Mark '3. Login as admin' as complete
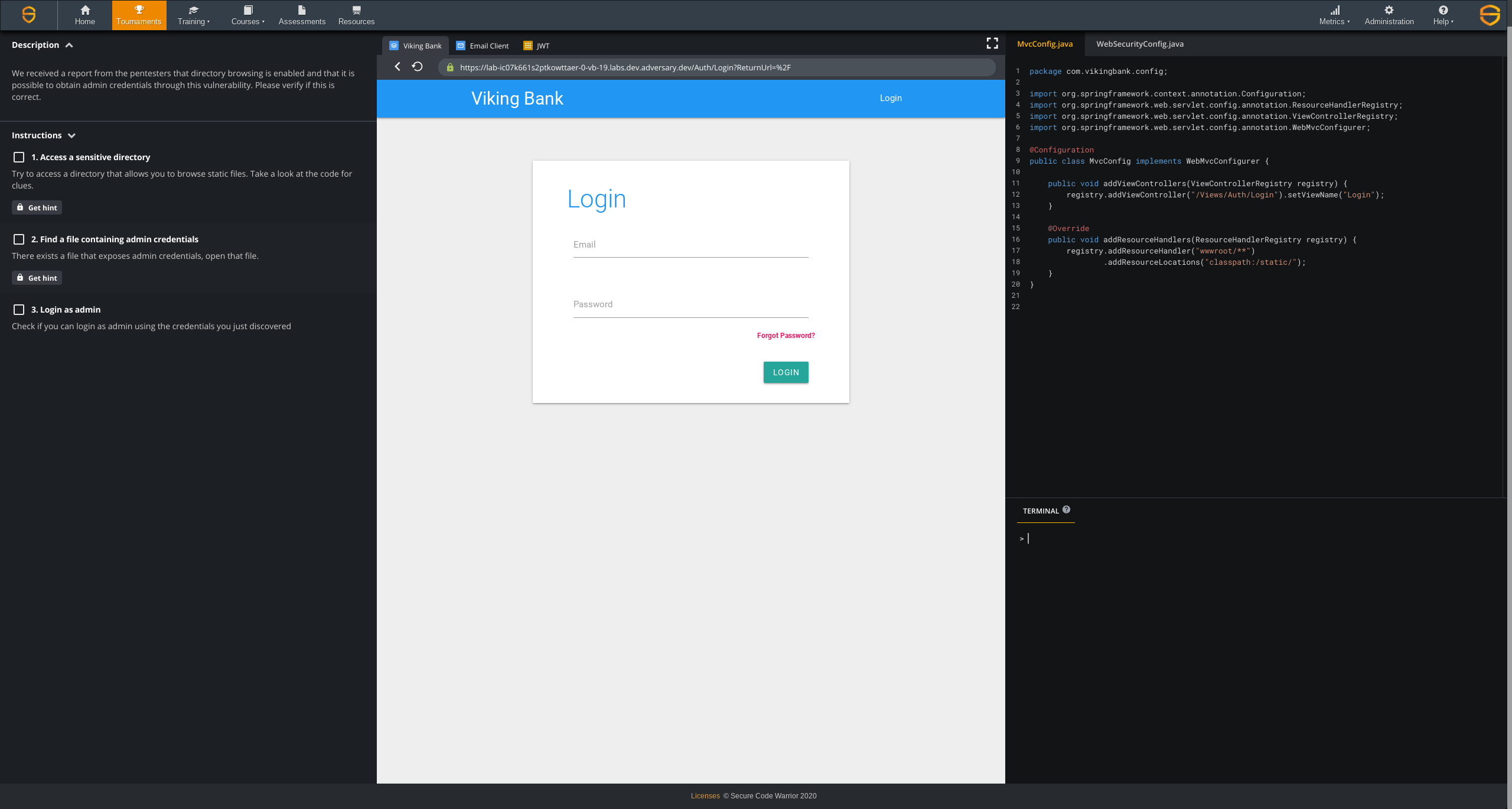 [x=18, y=309]
